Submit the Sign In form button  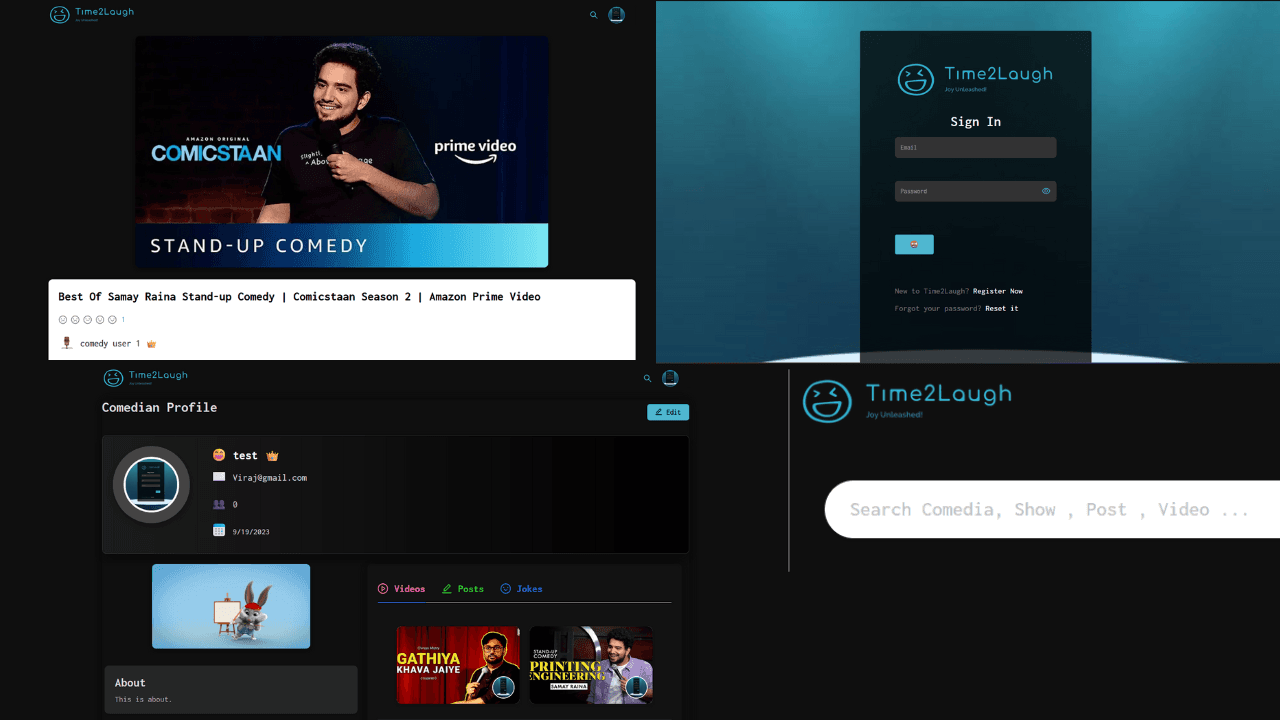tap(914, 244)
